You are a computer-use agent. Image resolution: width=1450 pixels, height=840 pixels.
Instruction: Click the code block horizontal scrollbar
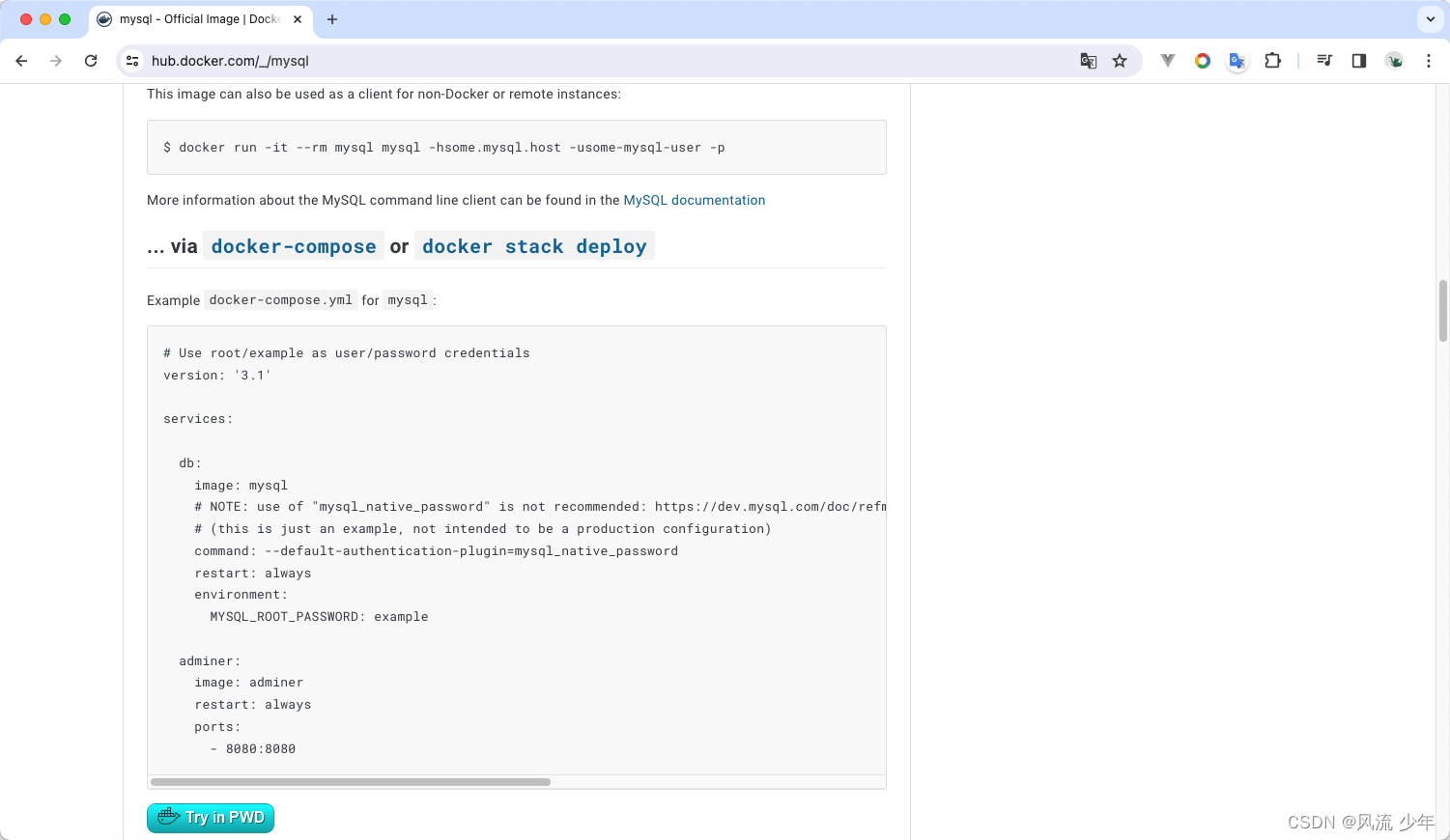coord(351,782)
